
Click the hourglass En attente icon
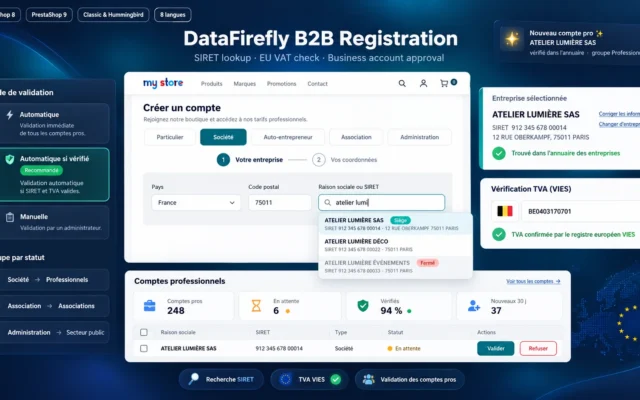[256, 306]
